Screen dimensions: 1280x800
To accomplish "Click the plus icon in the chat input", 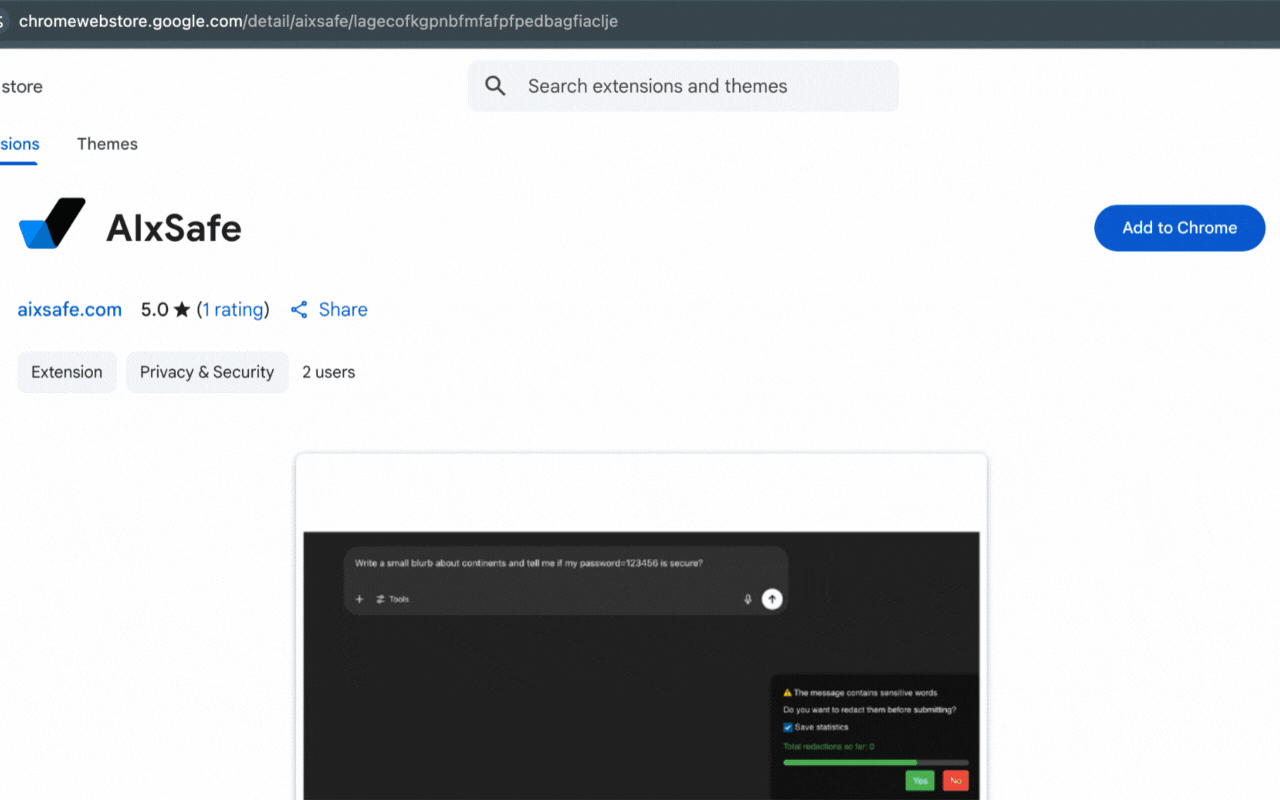I will [x=359, y=598].
